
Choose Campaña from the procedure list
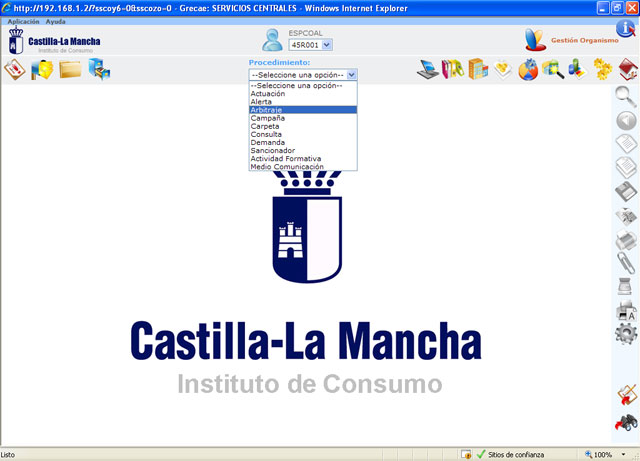click(x=303, y=118)
